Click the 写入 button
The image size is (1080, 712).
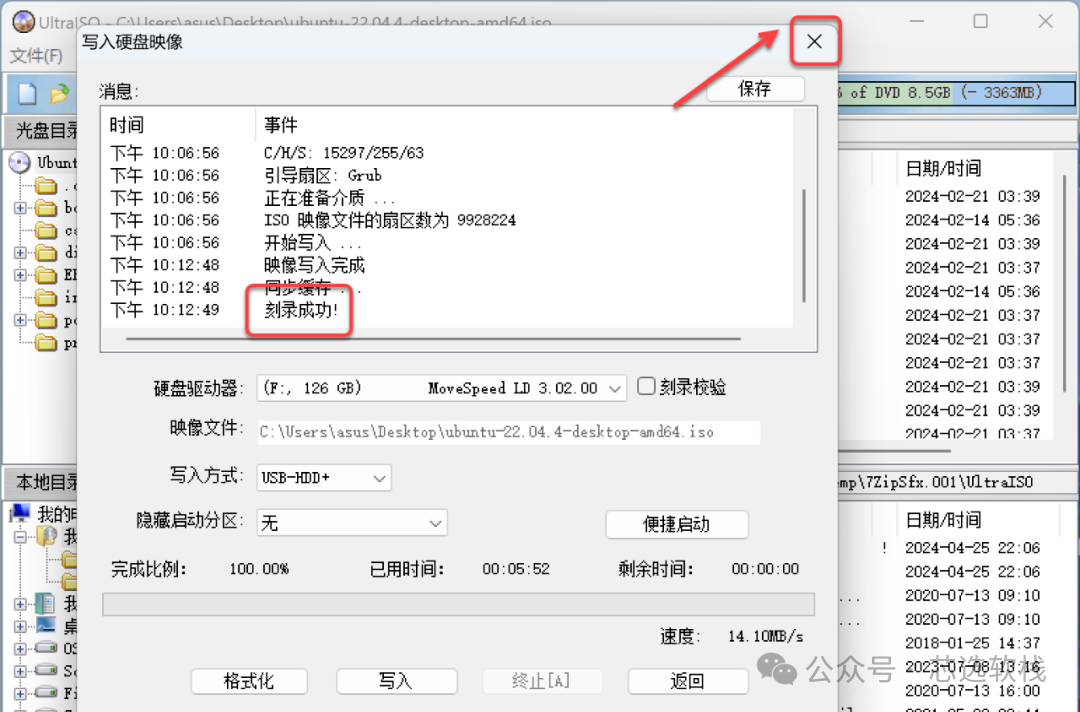click(x=396, y=681)
